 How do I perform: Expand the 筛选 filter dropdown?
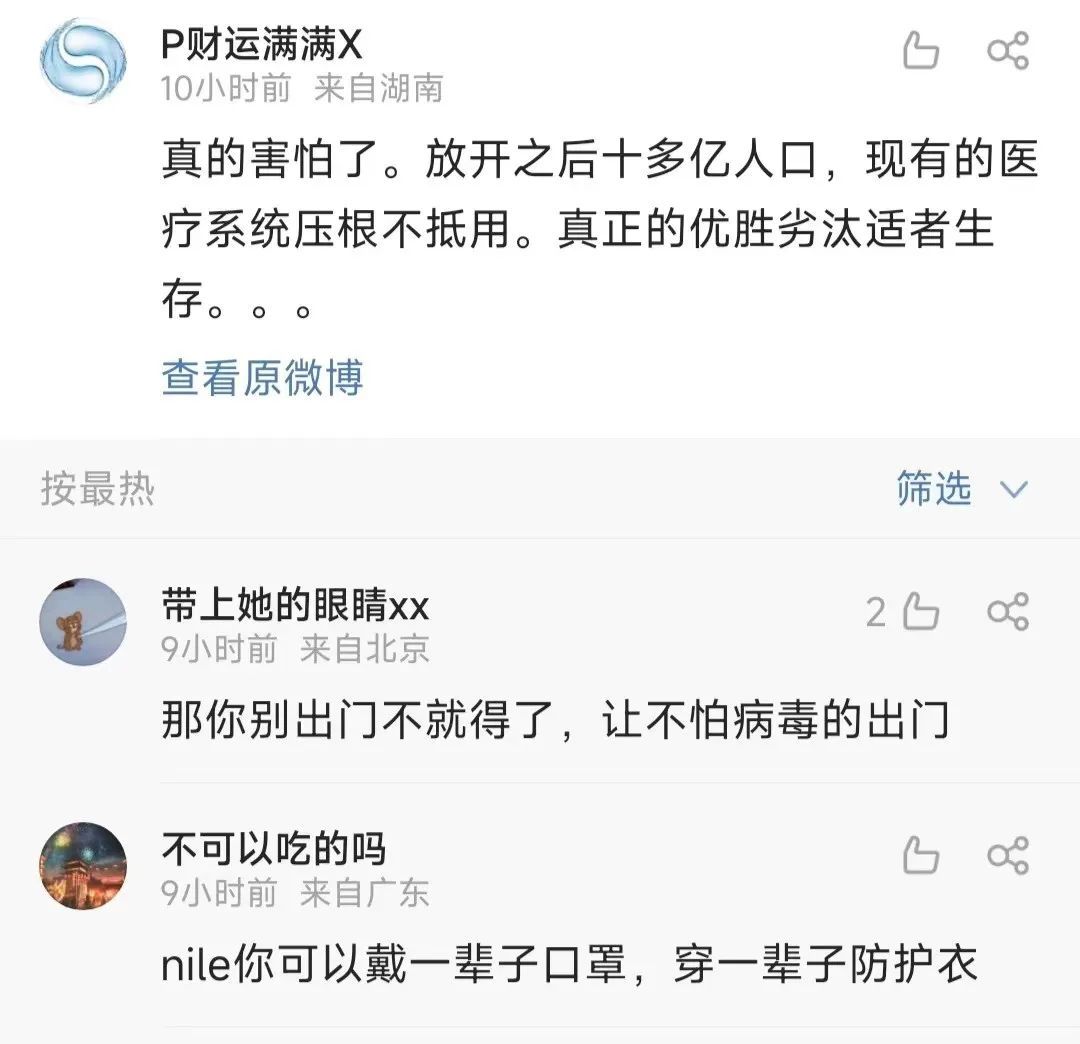[934, 489]
